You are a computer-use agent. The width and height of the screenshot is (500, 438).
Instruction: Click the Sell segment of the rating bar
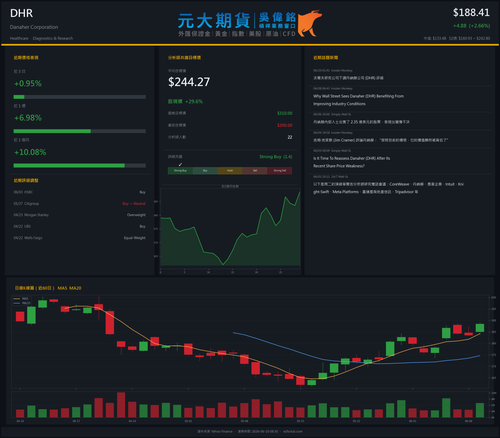point(255,171)
